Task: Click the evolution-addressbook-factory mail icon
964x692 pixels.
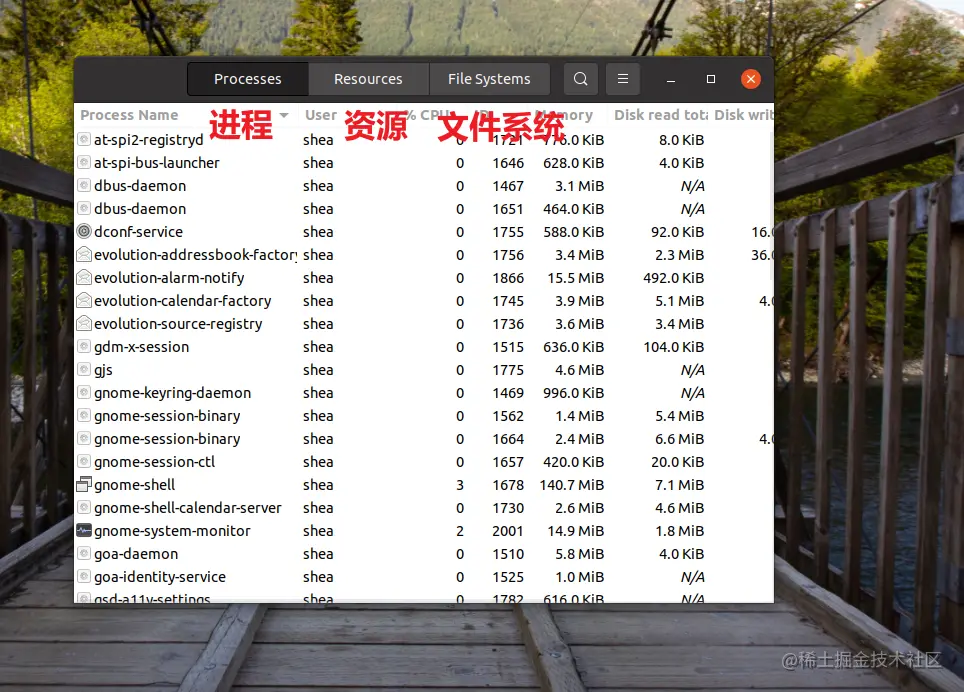Action: tap(84, 254)
